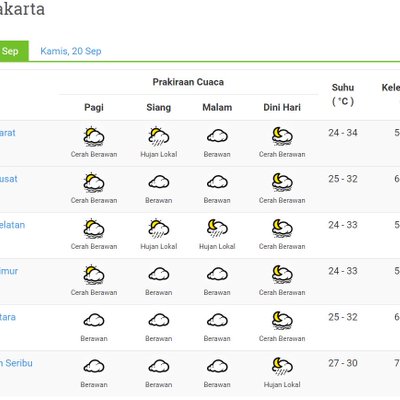Image resolution: width=400 pixels, height=400 pixels.
Task: Click Utara Dini Hari moon-cloud icon
Action: 282,321
